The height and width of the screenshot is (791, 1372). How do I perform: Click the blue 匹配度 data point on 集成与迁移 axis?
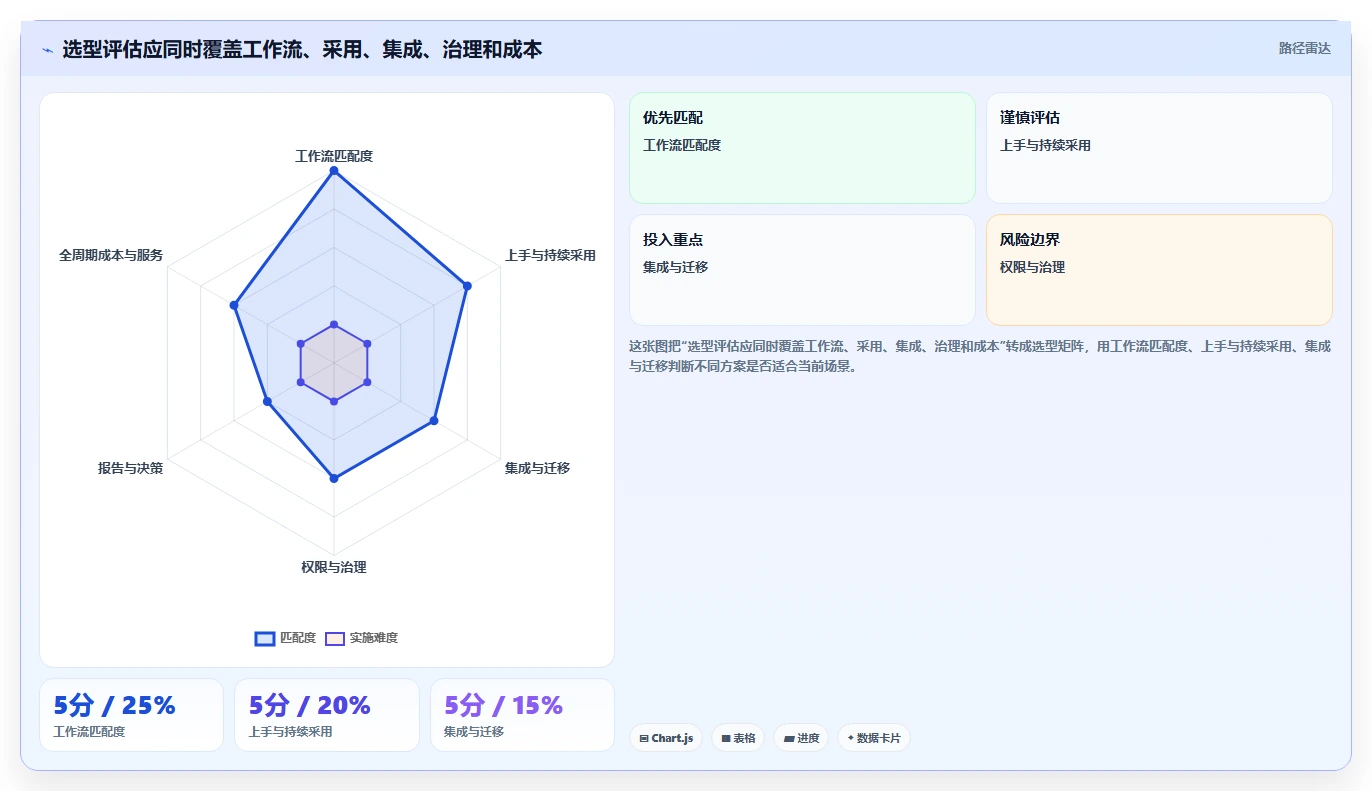(x=434, y=421)
